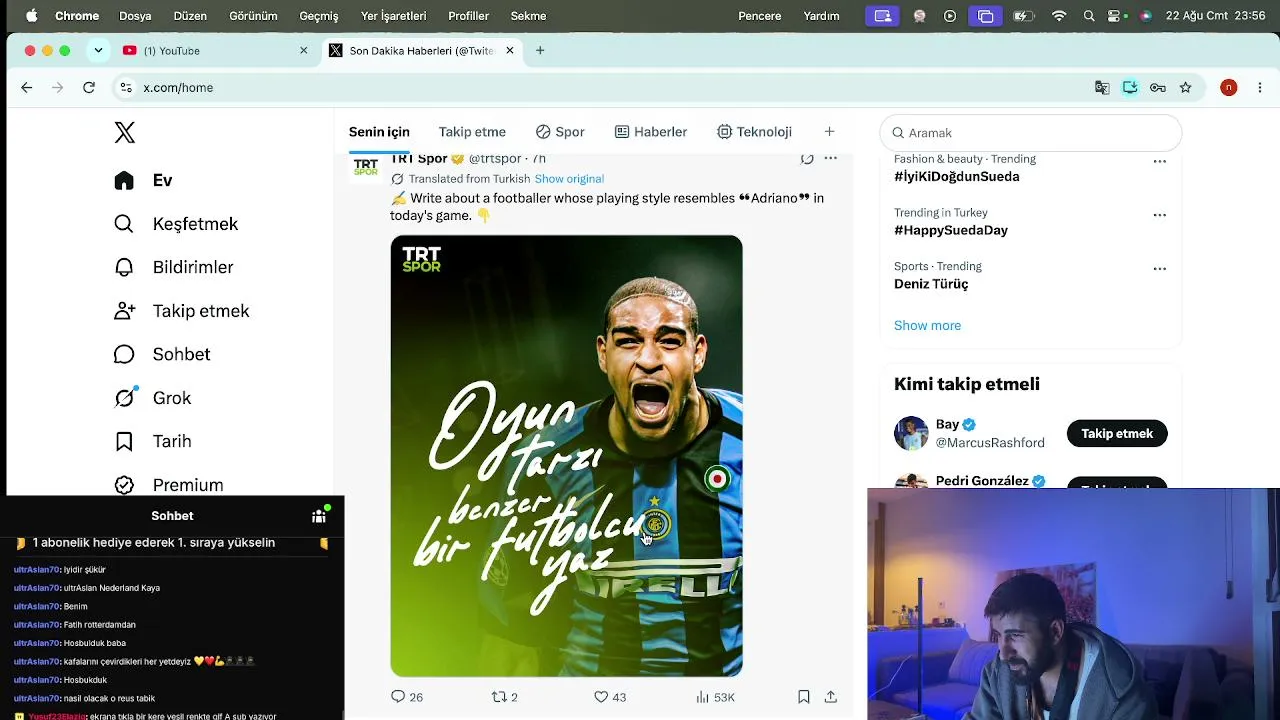The height and width of the screenshot is (720, 1280).
Task: Reload the x.com page
Action: [89, 88]
